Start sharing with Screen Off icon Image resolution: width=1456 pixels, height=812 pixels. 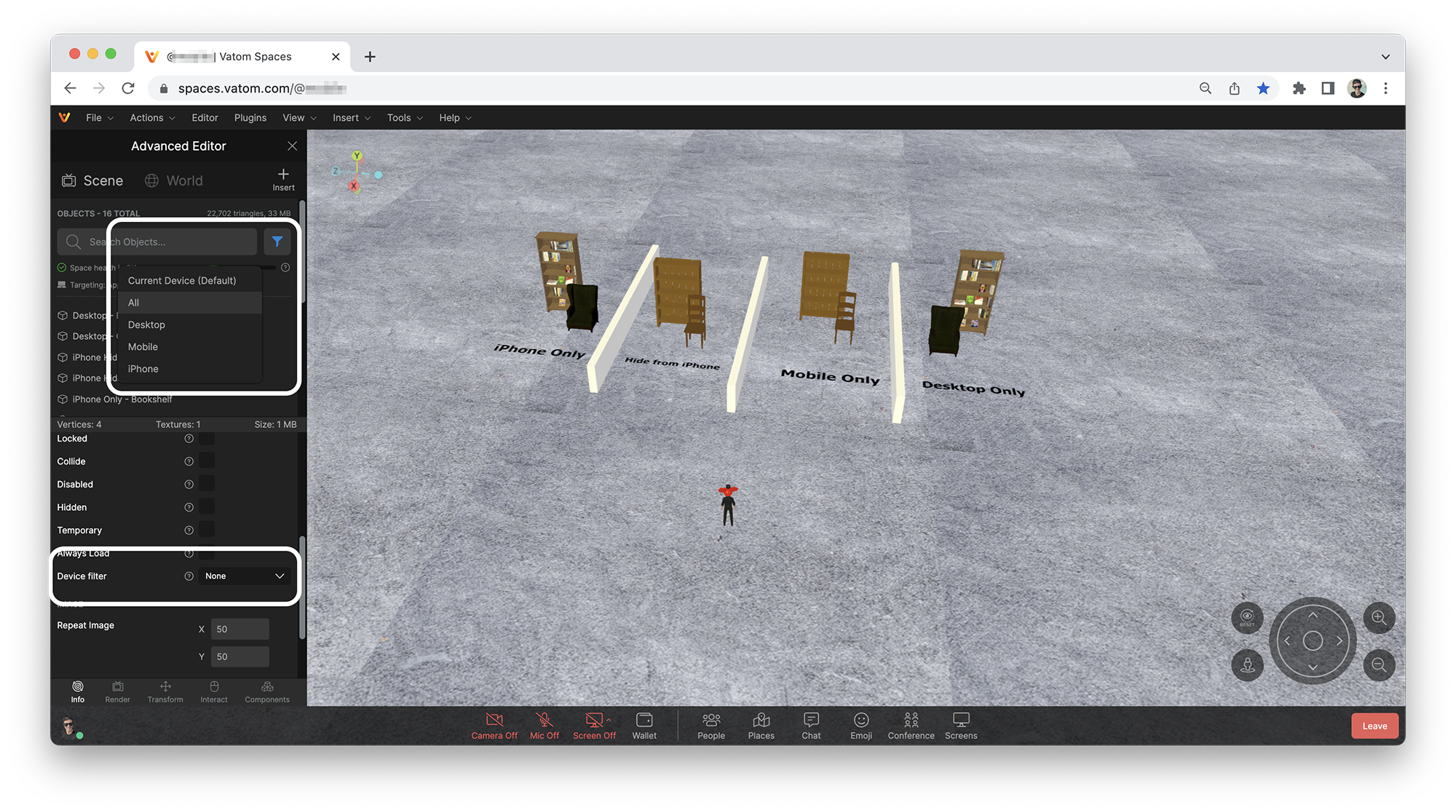point(594,720)
